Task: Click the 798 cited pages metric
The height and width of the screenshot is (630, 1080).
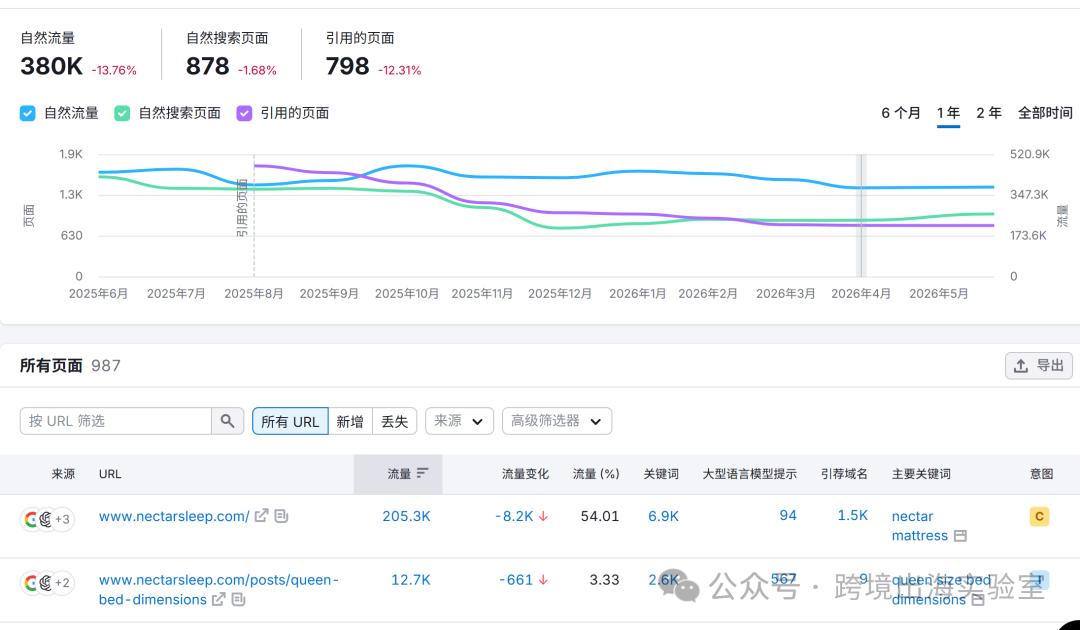Action: 347,67
